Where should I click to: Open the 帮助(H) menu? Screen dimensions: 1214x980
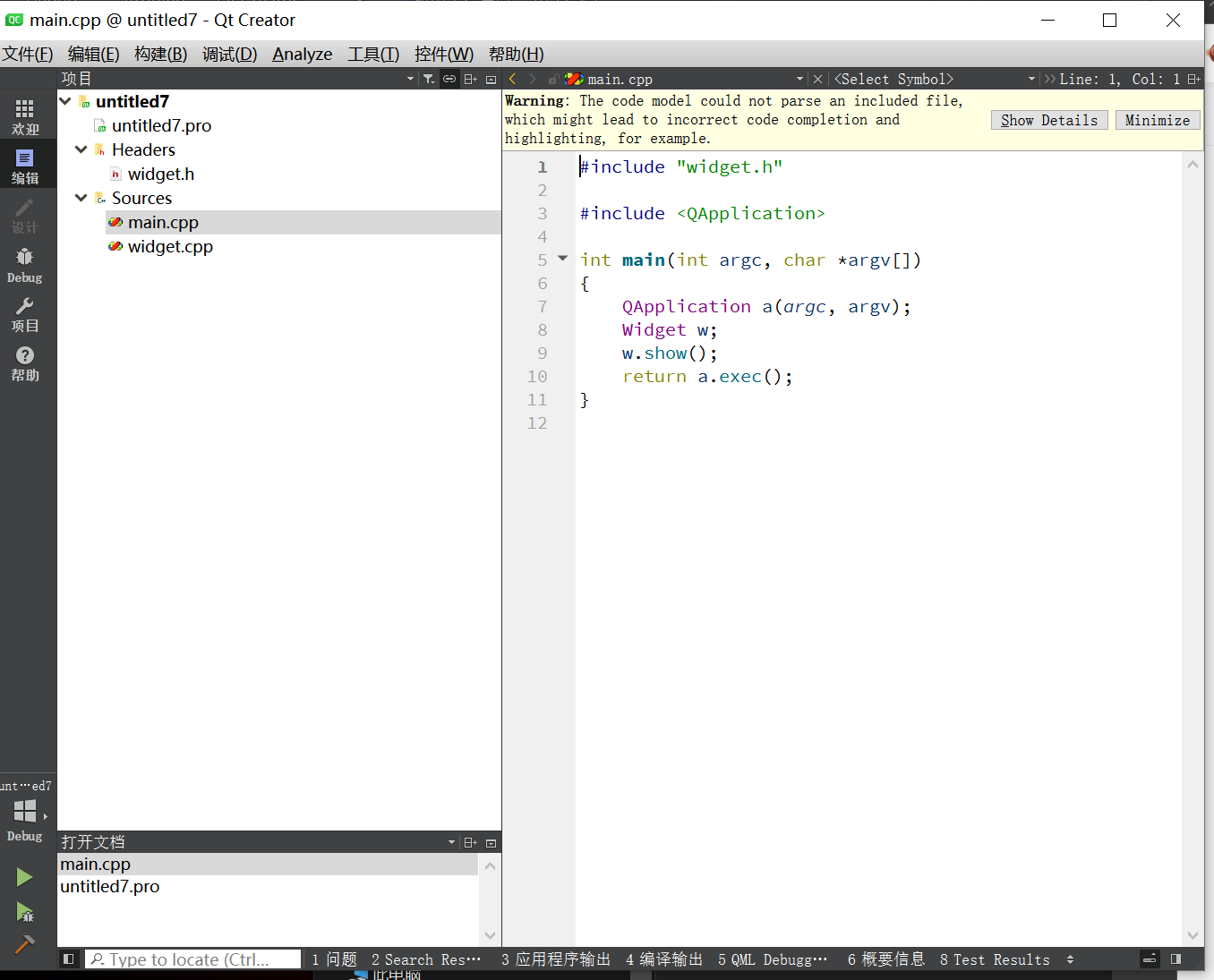pos(516,54)
